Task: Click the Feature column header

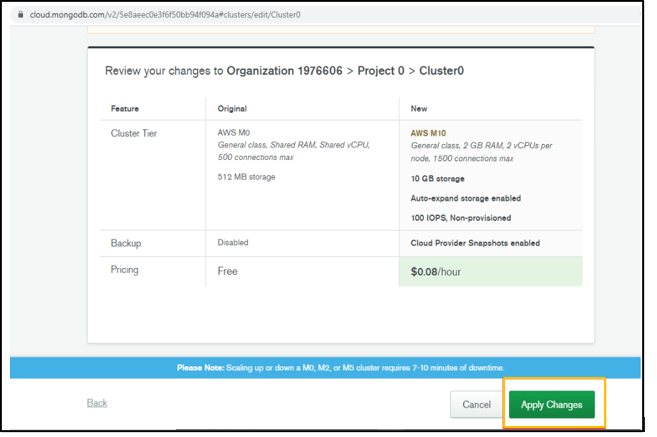Action: click(x=126, y=108)
